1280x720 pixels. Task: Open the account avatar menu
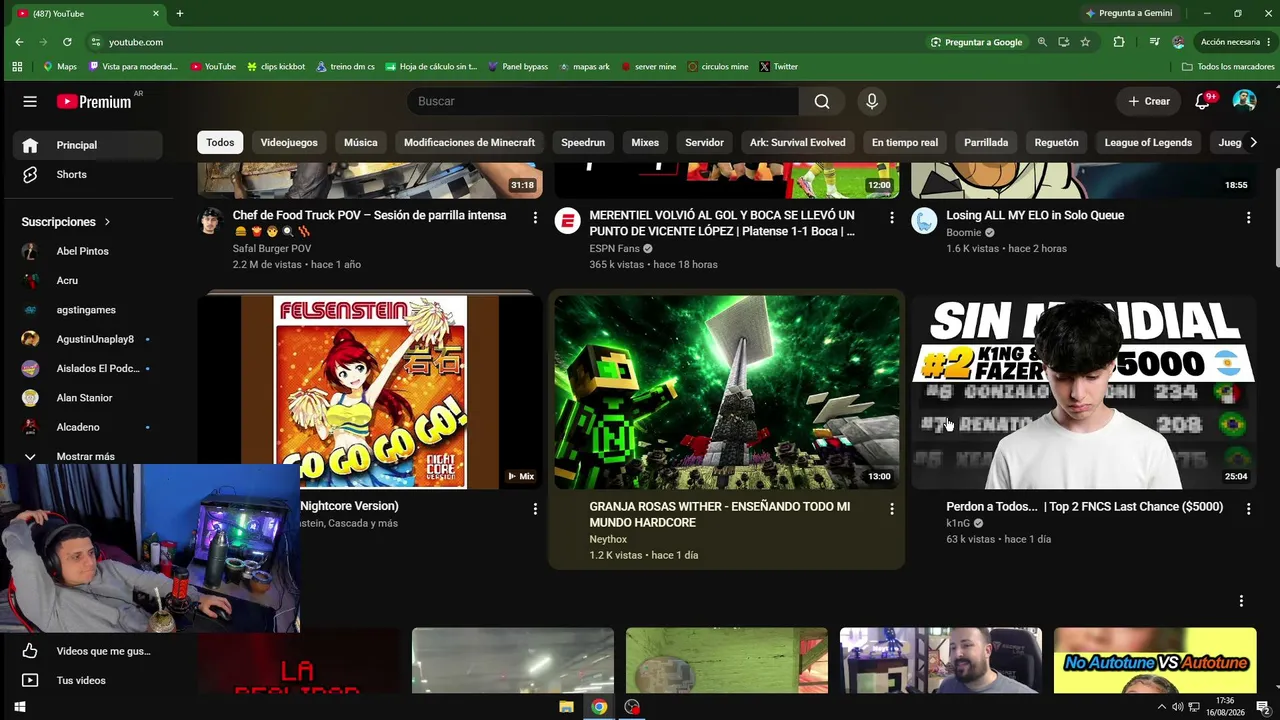pyautogui.click(x=1244, y=101)
